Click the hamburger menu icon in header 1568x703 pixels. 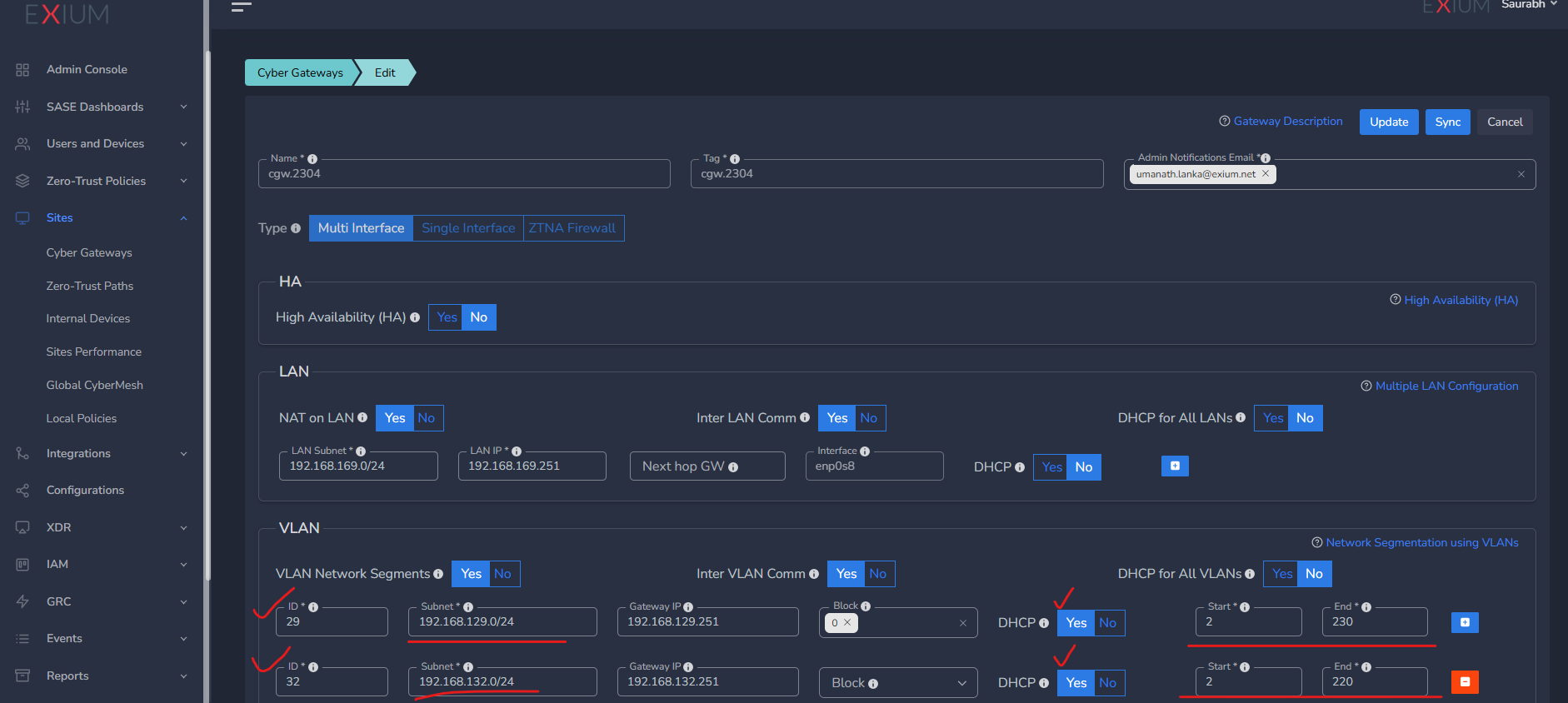pos(241,7)
